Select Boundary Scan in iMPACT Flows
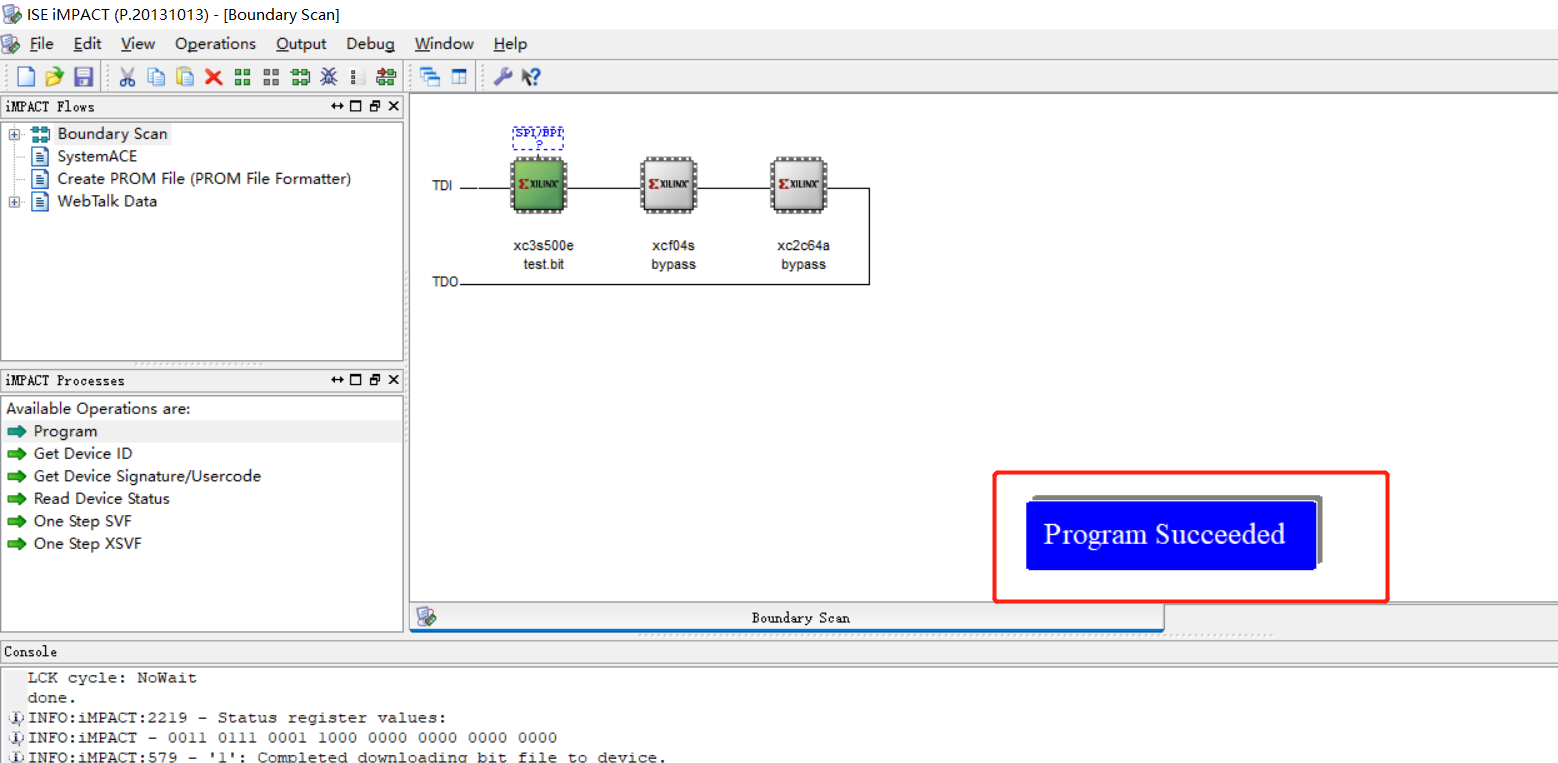This screenshot has width=1558, height=763. click(112, 133)
